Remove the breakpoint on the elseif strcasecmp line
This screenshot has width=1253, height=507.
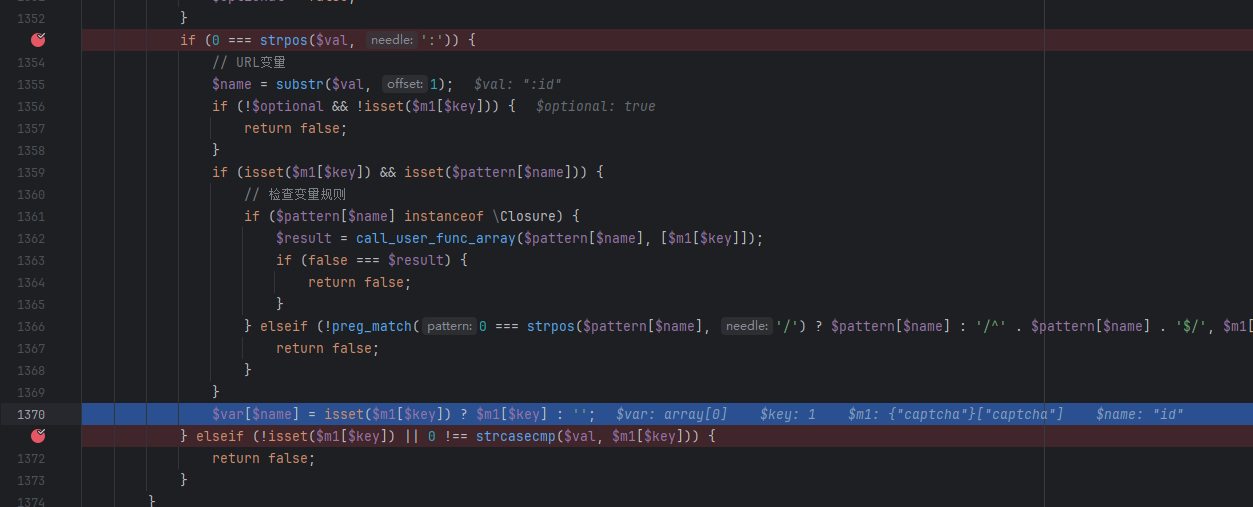click(x=38, y=436)
